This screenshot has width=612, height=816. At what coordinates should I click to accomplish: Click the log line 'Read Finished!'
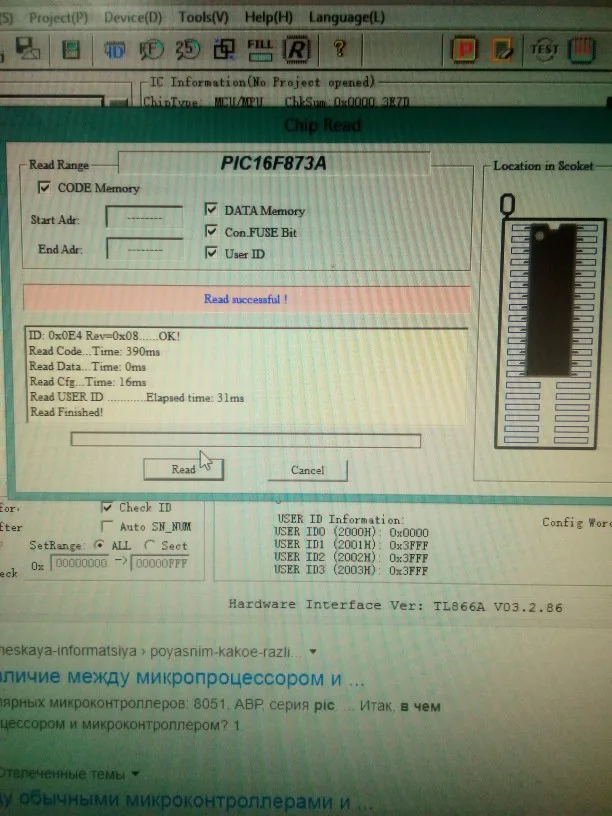coord(66,412)
